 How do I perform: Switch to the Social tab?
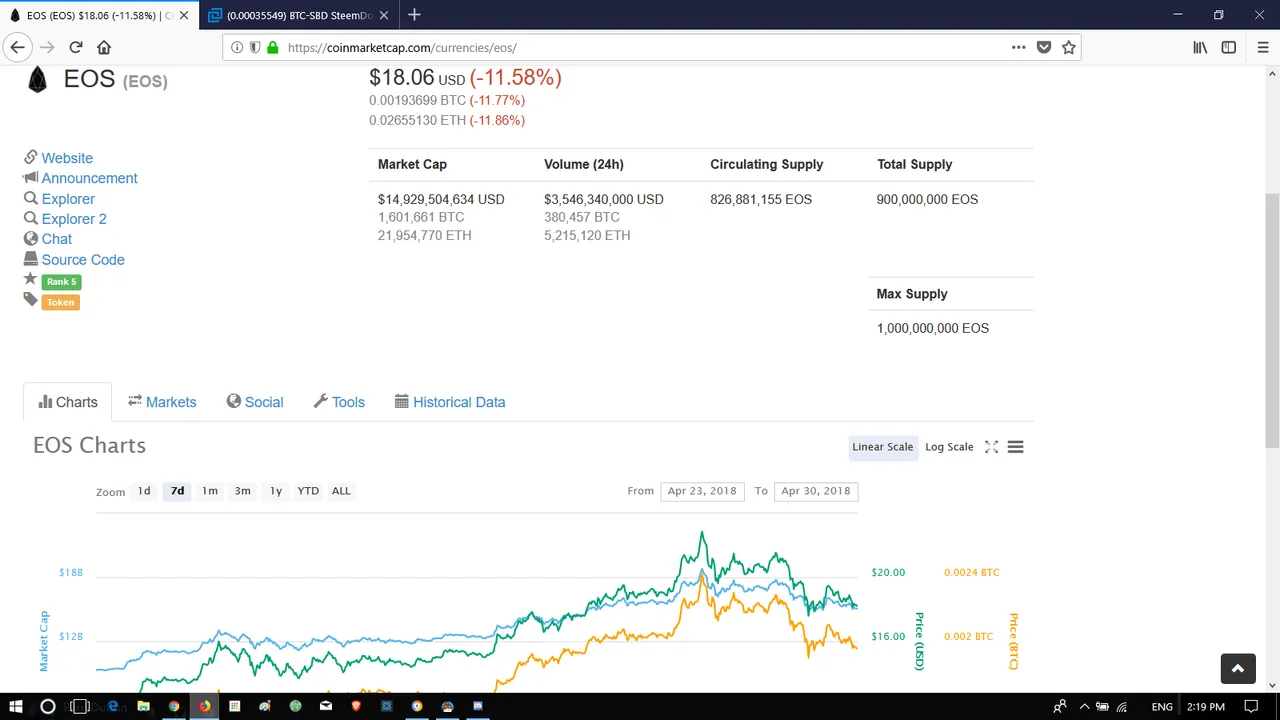coord(255,402)
